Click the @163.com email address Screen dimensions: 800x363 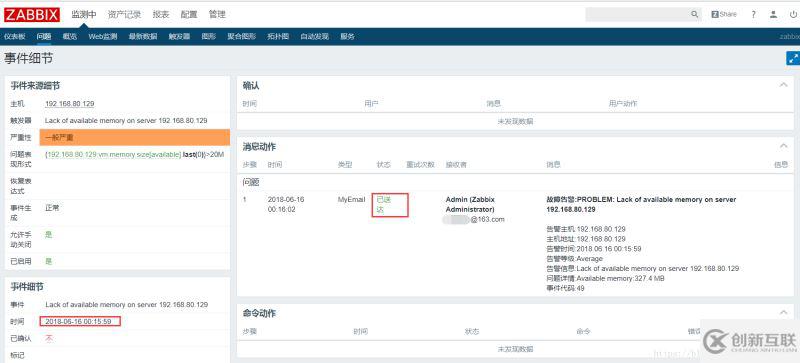tap(487, 219)
